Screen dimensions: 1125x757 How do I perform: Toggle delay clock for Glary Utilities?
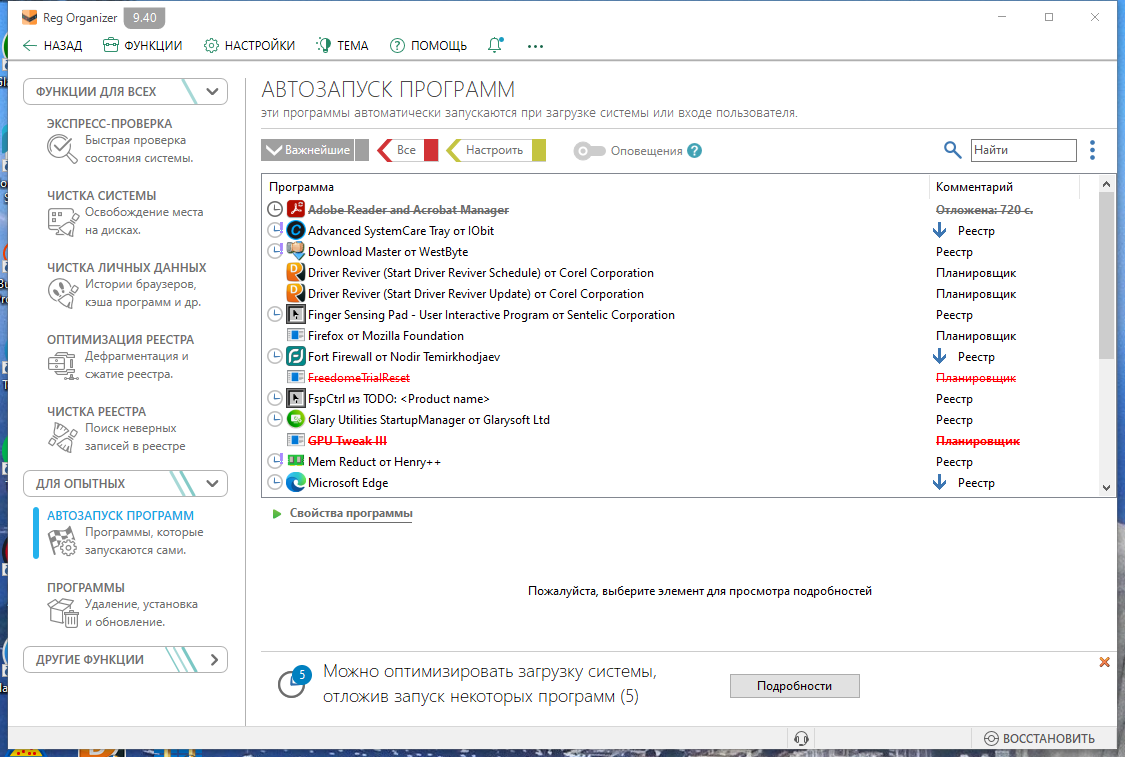pyautogui.click(x=275, y=420)
